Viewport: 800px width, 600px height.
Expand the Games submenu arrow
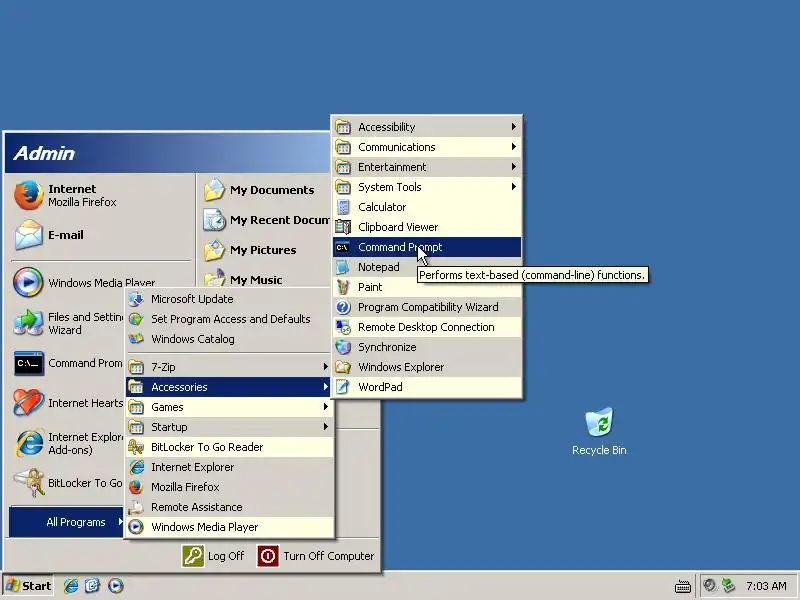[326, 407]
